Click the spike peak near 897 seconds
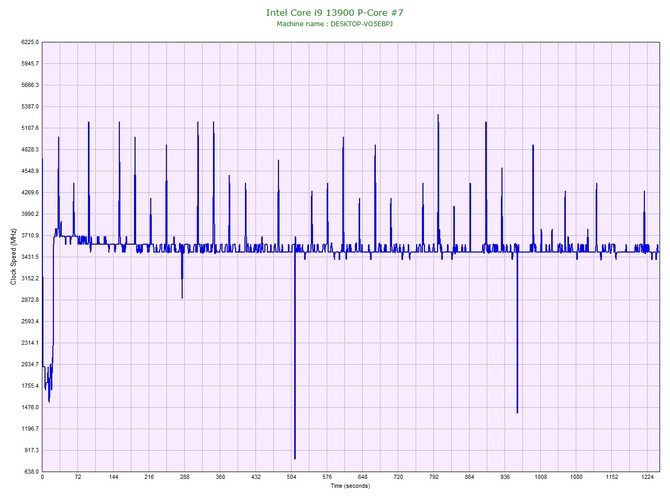The width and height of the screenshot is (670, 503). pos(486,123)
